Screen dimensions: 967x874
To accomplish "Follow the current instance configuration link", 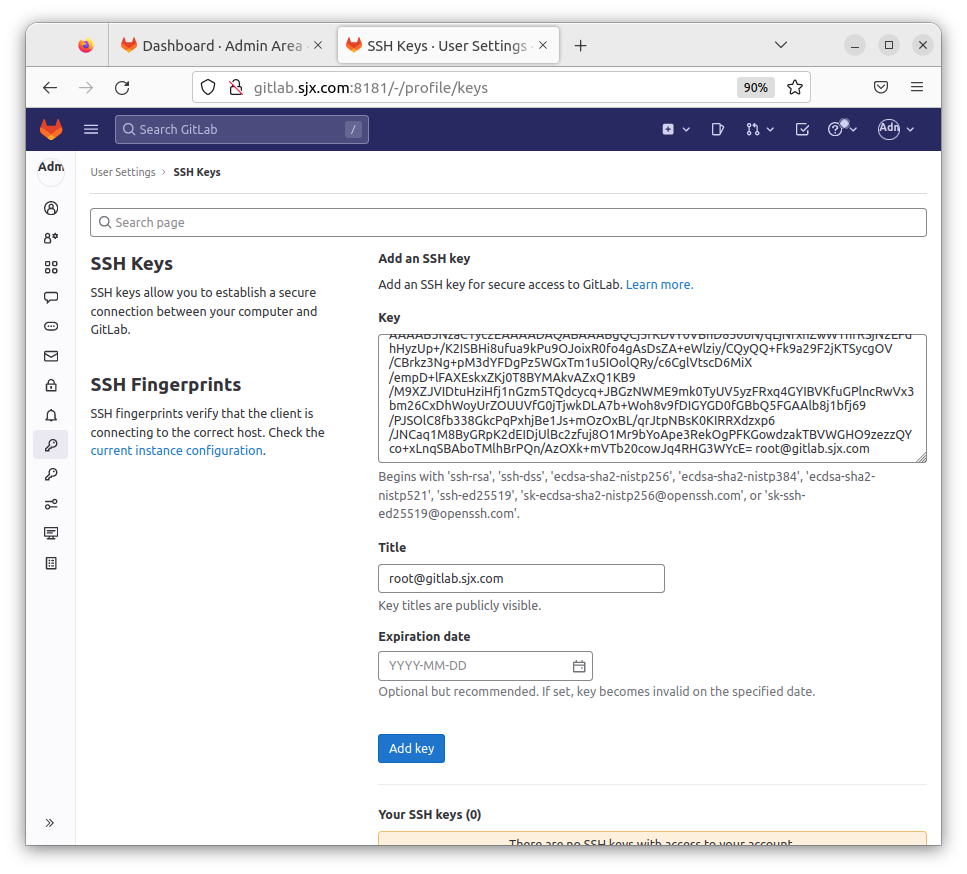I will 176,451.
